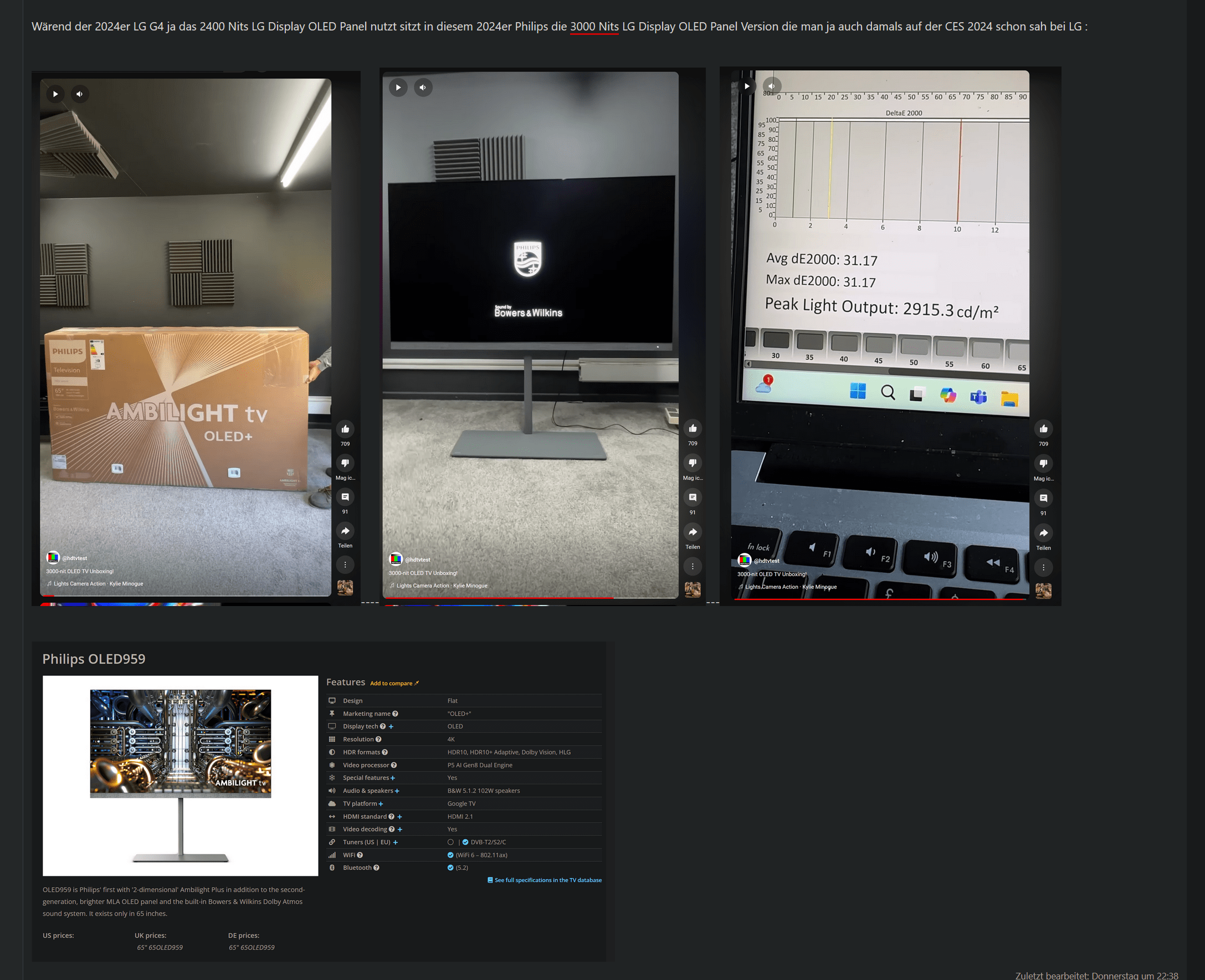Expand Video decoding details
Image resolution: width=1205 pixels, height=980 pixels.
[399, 829]
